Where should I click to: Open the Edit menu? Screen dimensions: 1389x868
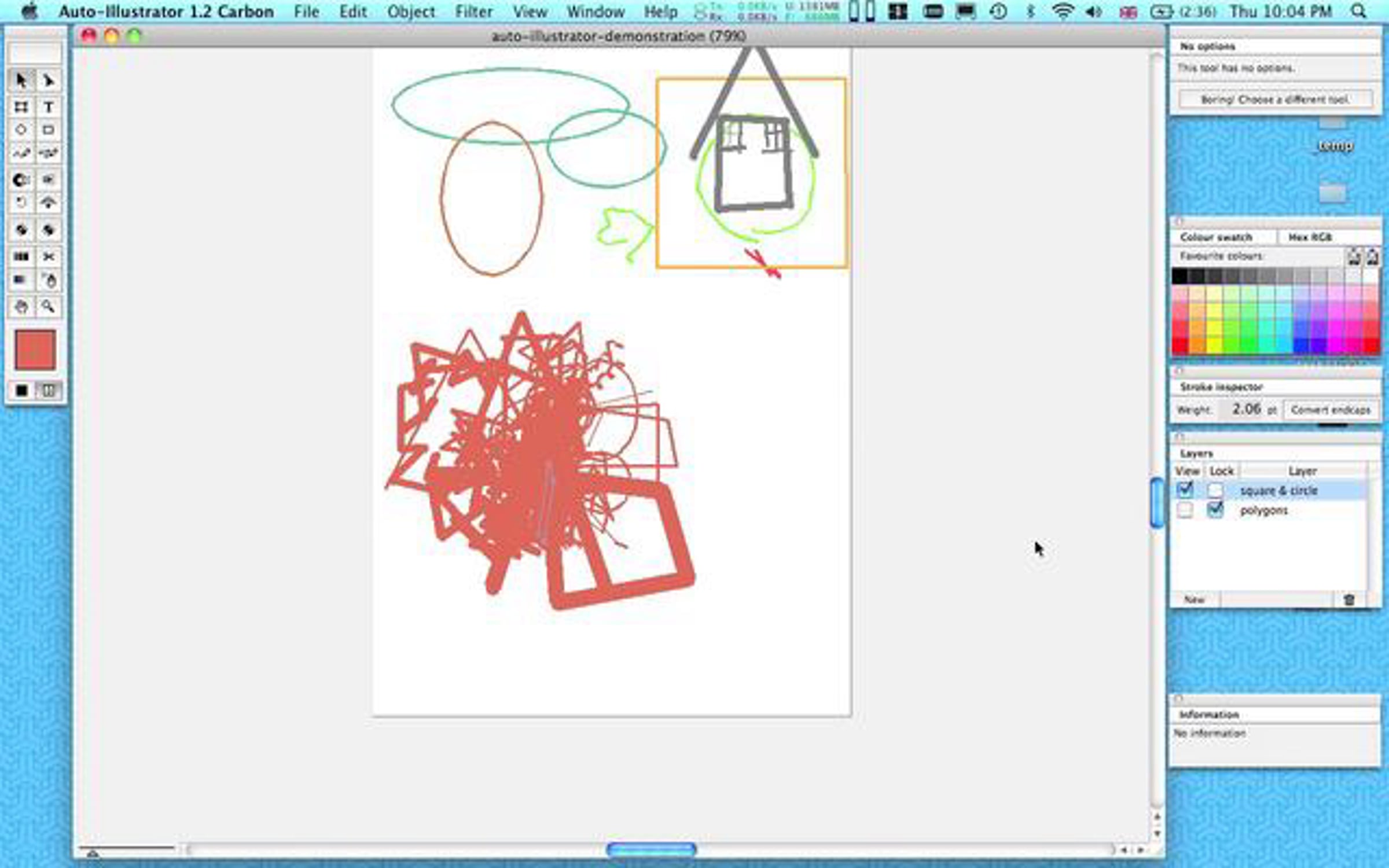353,12
